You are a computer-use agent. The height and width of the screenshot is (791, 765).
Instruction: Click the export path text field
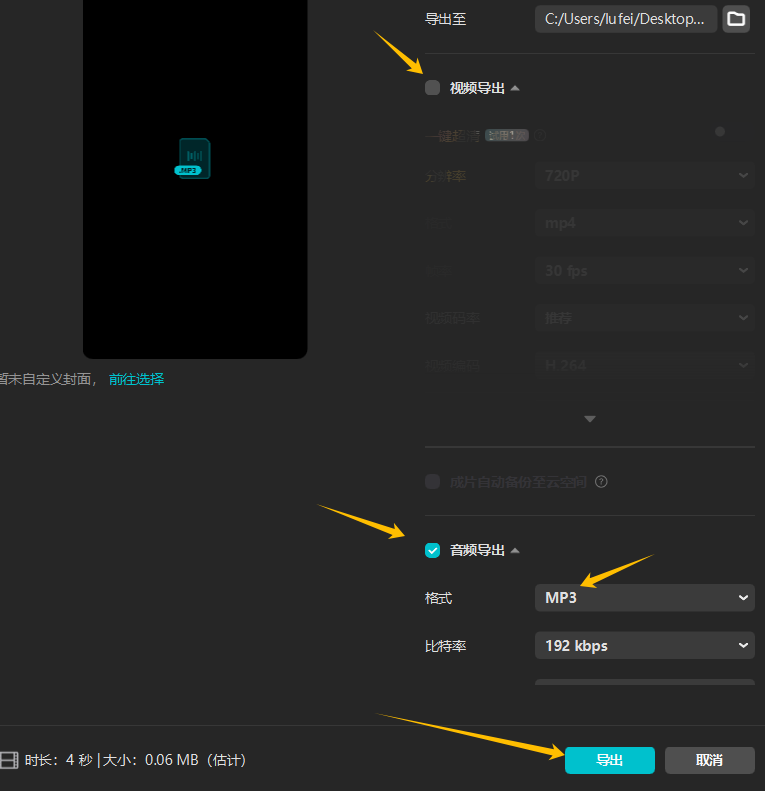(x=625, y=18)
